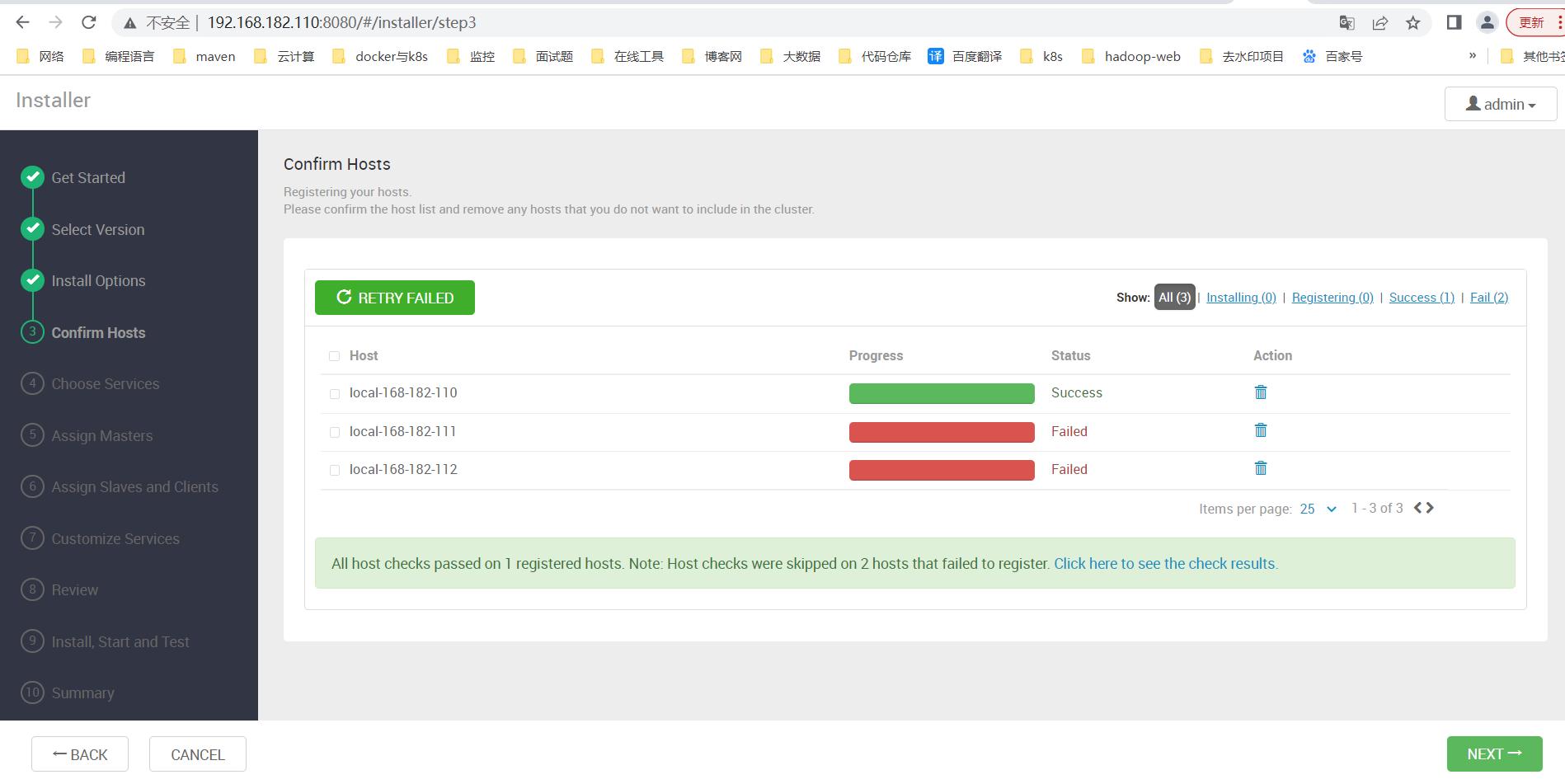Open the 网络 bookmark folder
The height and width of the screenshot is (784, 1565).
point(40,56)
